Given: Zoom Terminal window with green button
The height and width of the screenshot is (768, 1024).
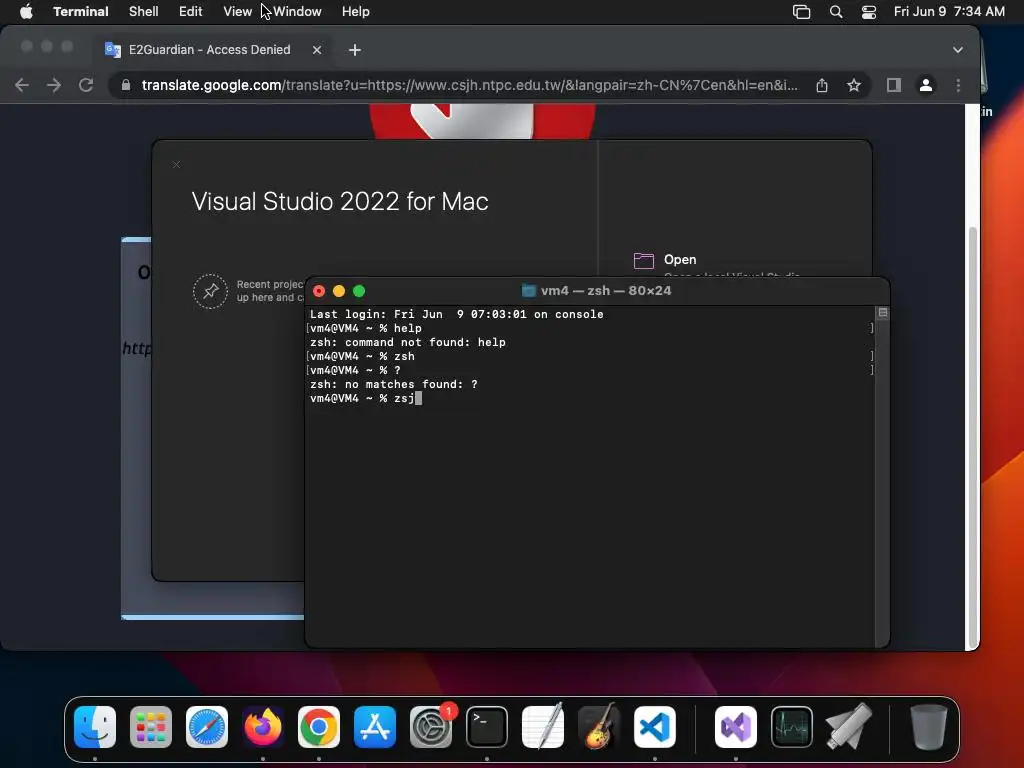Looking at the screenshot, I should (x=359, y=291).
